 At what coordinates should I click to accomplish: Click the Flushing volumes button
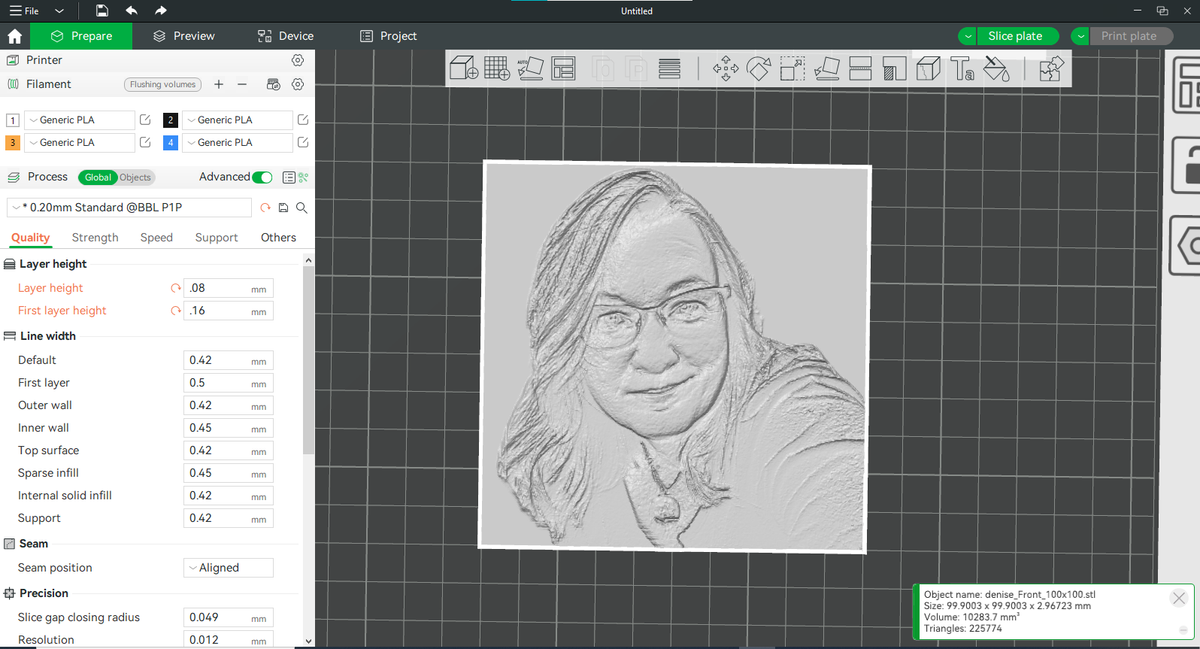162,85
